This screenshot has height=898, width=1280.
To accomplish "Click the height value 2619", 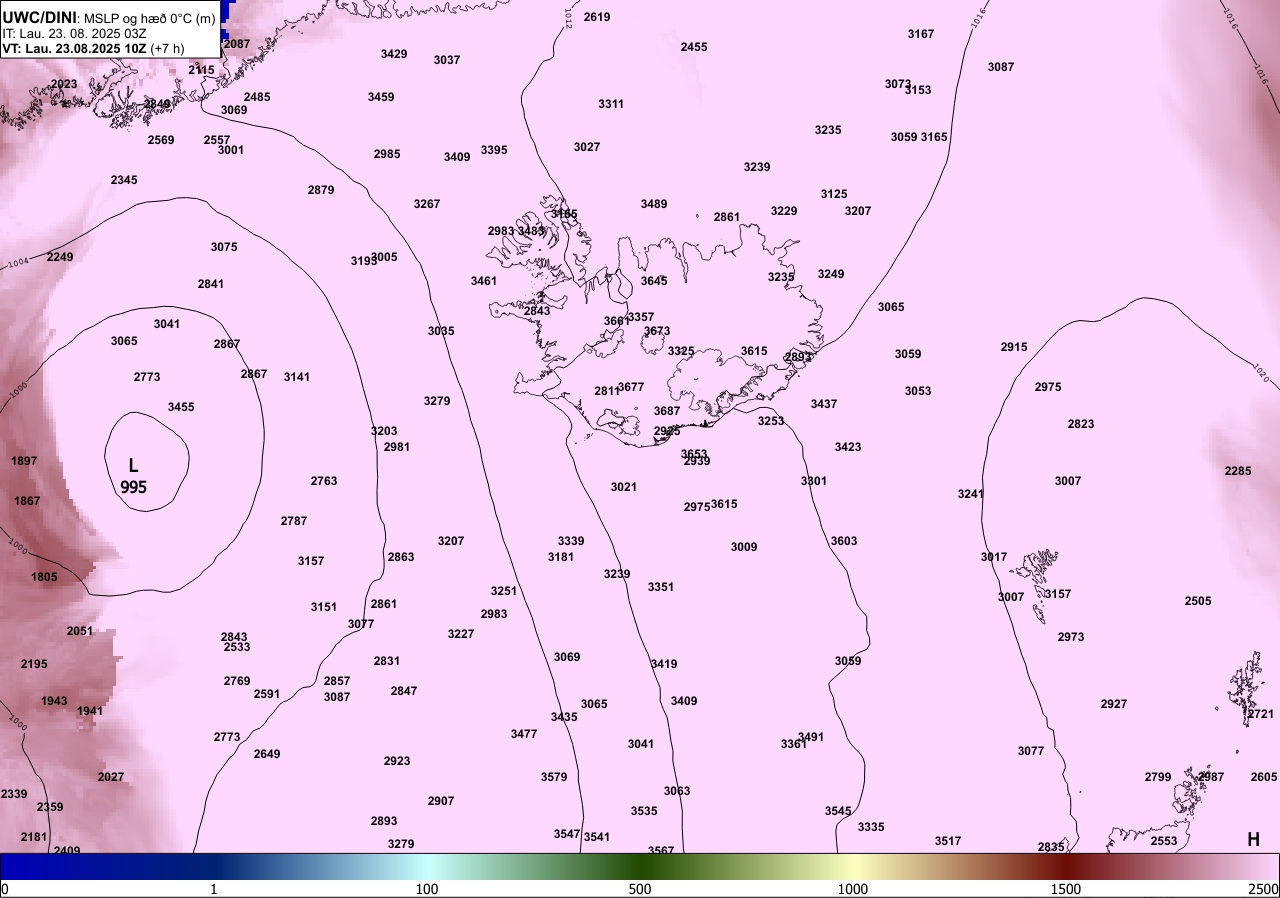I will [x=597, y=17].
